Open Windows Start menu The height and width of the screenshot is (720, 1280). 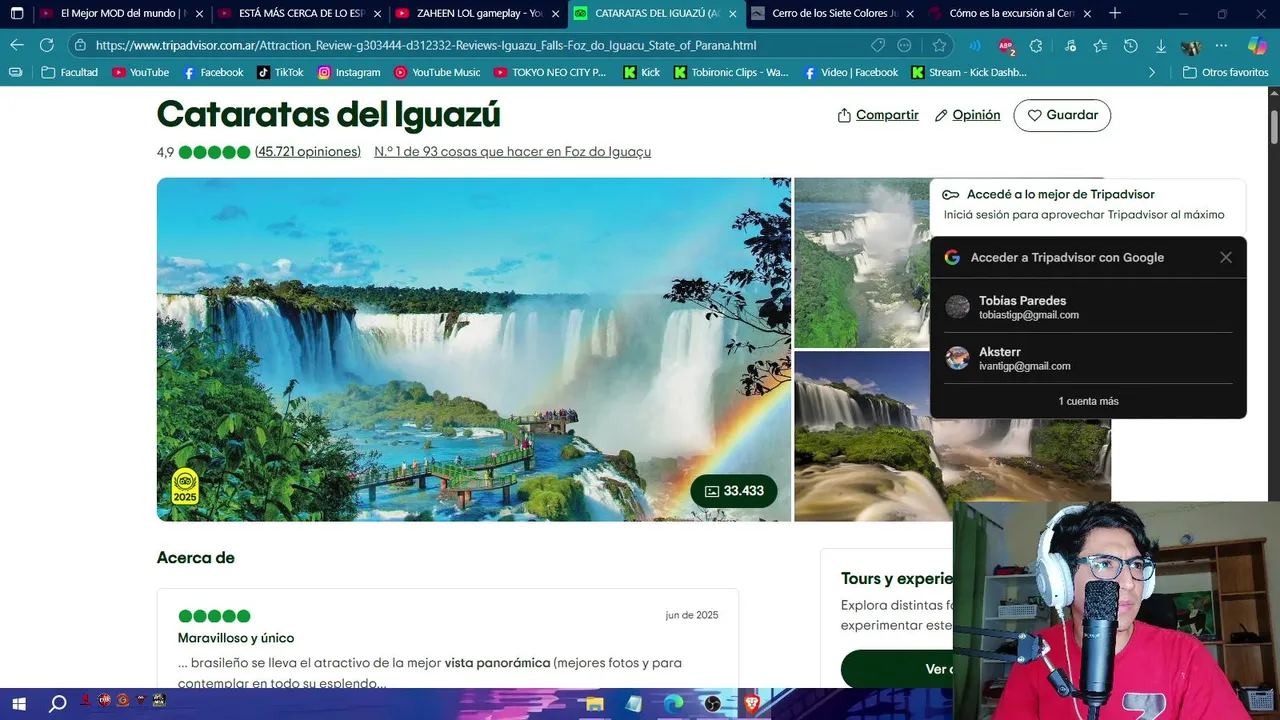pyautogui.click(x=18, y=704)
